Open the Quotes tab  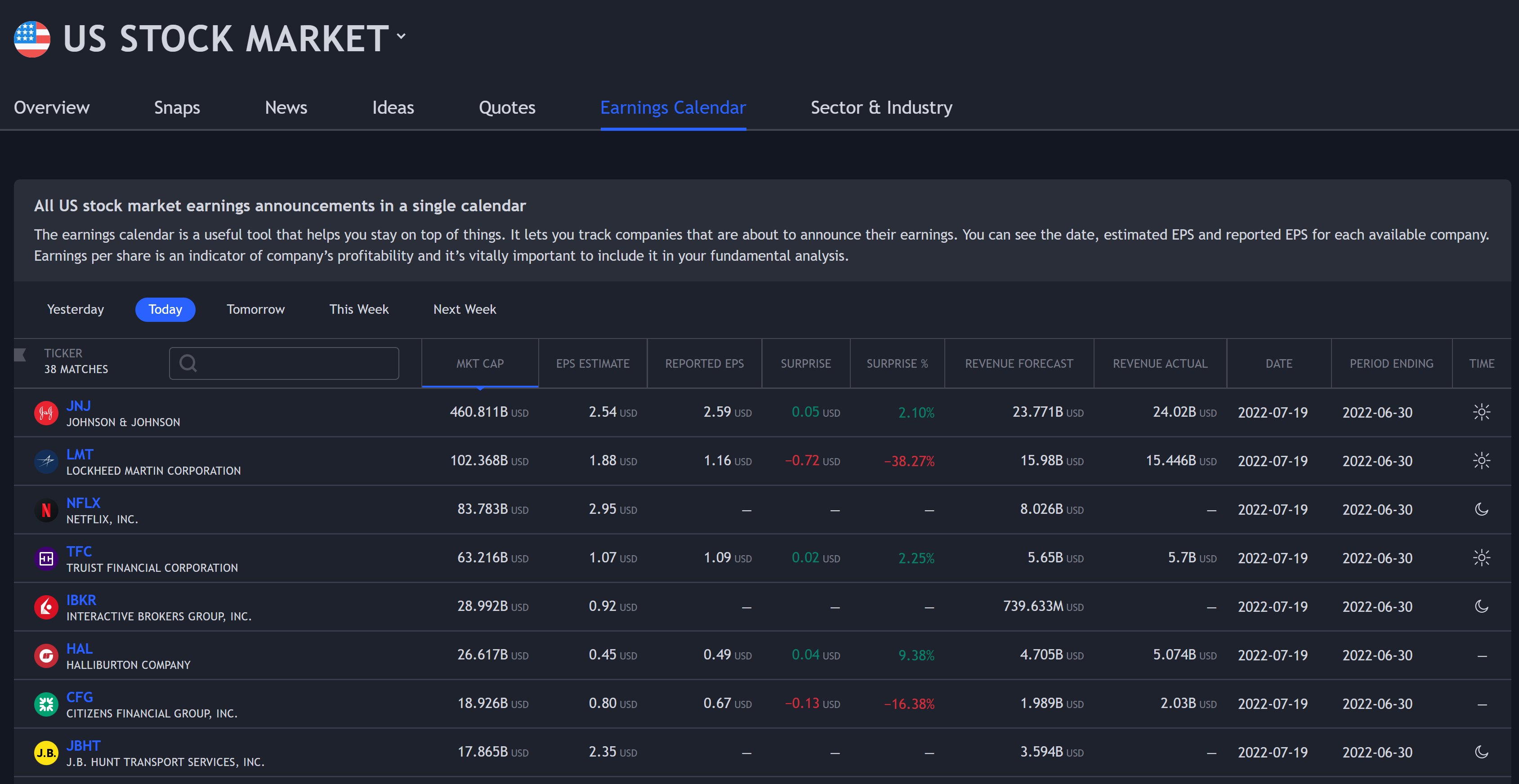coord(507,107)
